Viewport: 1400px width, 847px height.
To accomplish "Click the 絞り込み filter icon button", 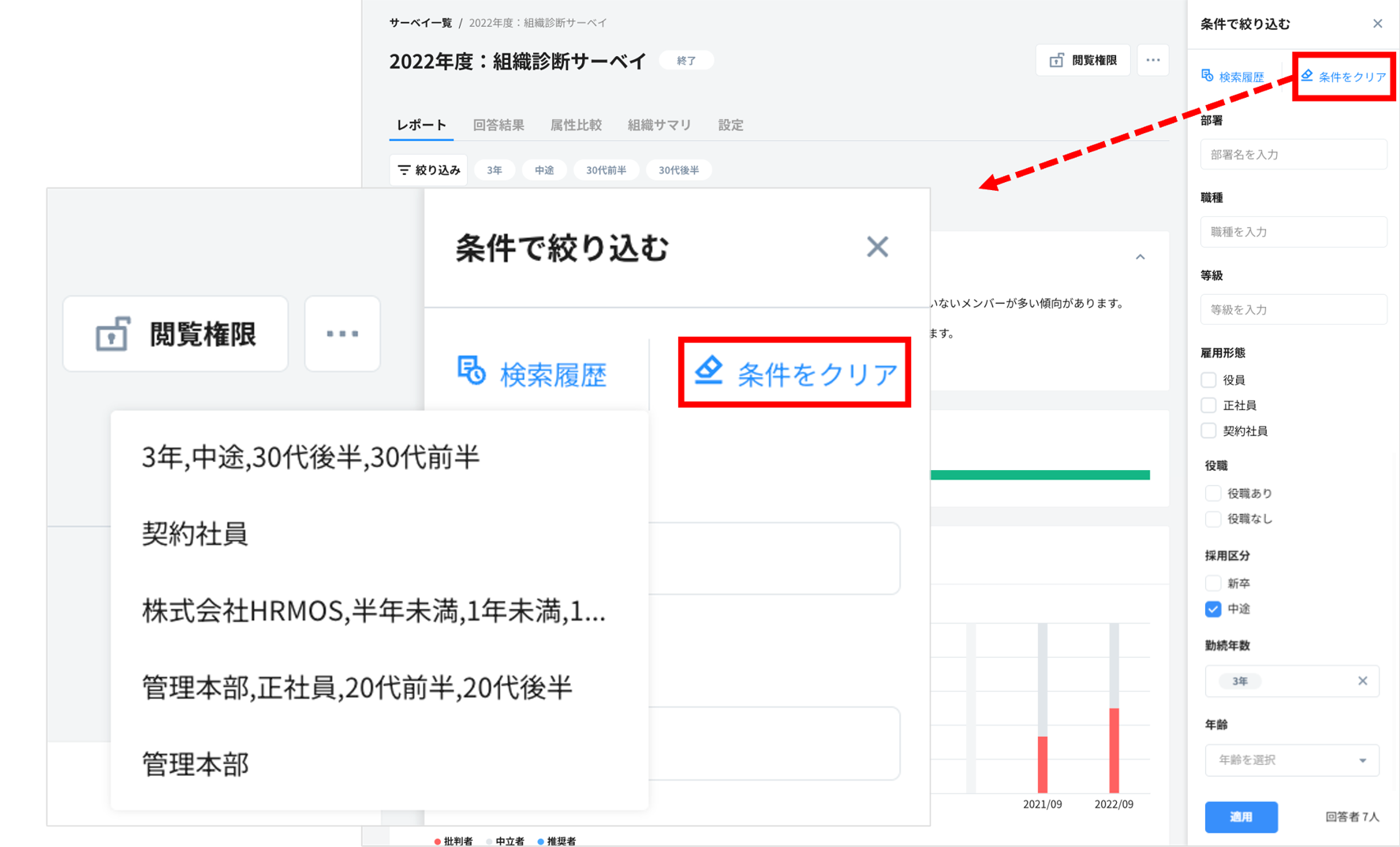I will pos(428,170).
